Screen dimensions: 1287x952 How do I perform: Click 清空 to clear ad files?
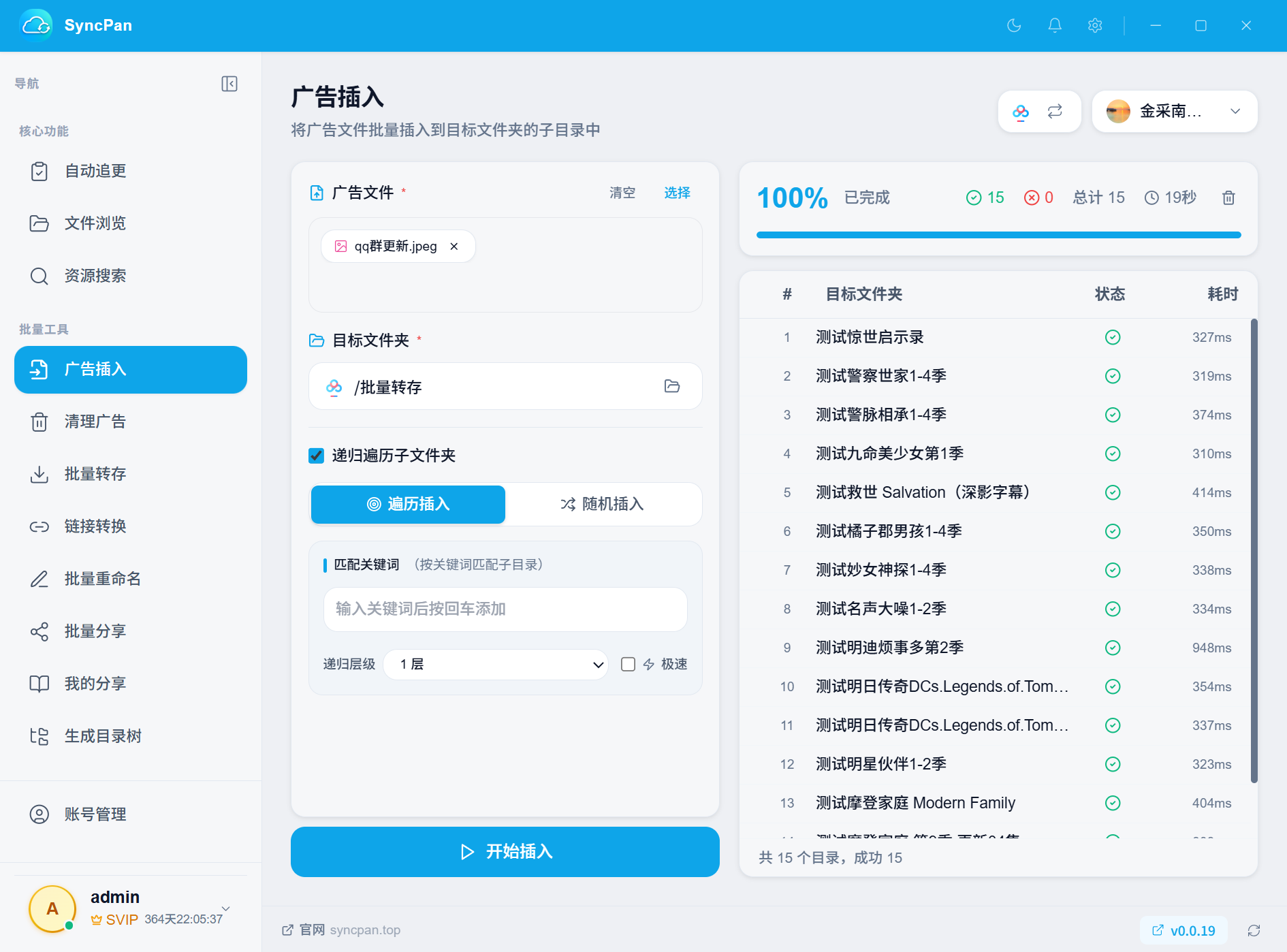point(622,193)
